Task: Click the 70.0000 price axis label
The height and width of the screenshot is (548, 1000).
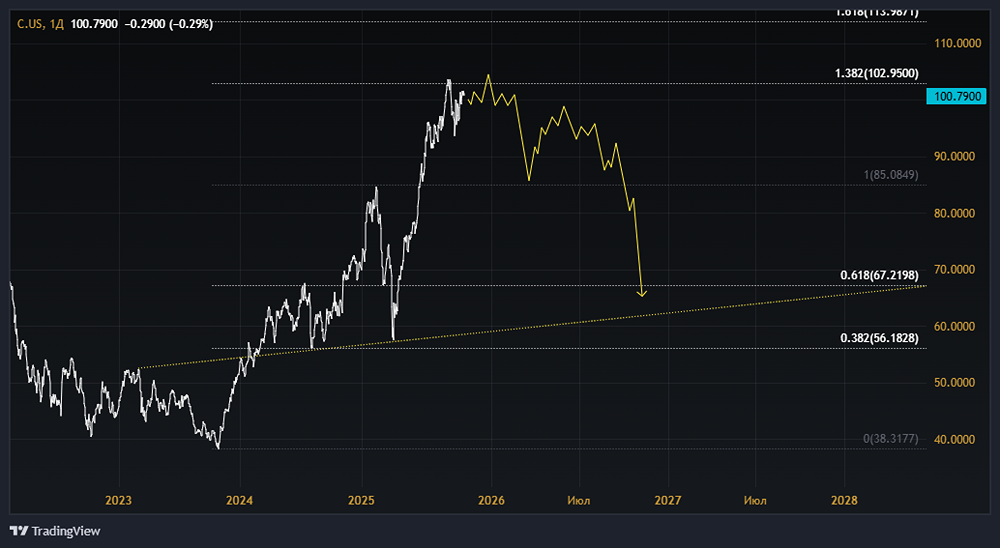Action: coord(955,269)
